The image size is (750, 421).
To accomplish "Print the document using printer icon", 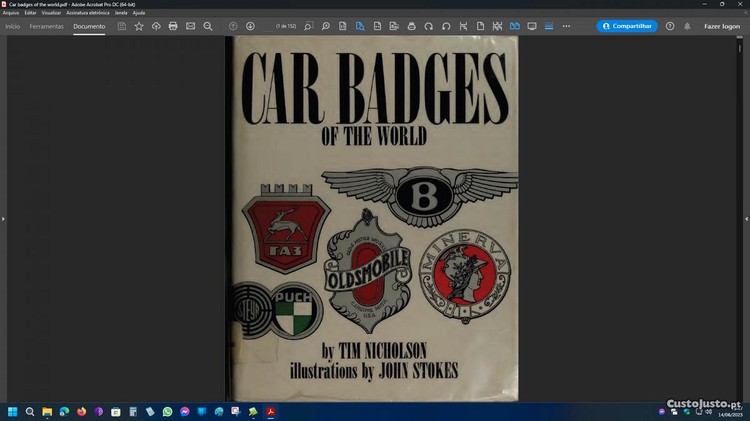I will tap(173, 26).
